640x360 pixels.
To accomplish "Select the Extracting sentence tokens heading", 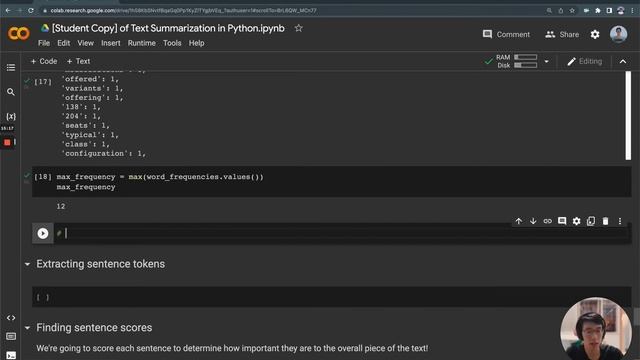I will click(101, 264).
